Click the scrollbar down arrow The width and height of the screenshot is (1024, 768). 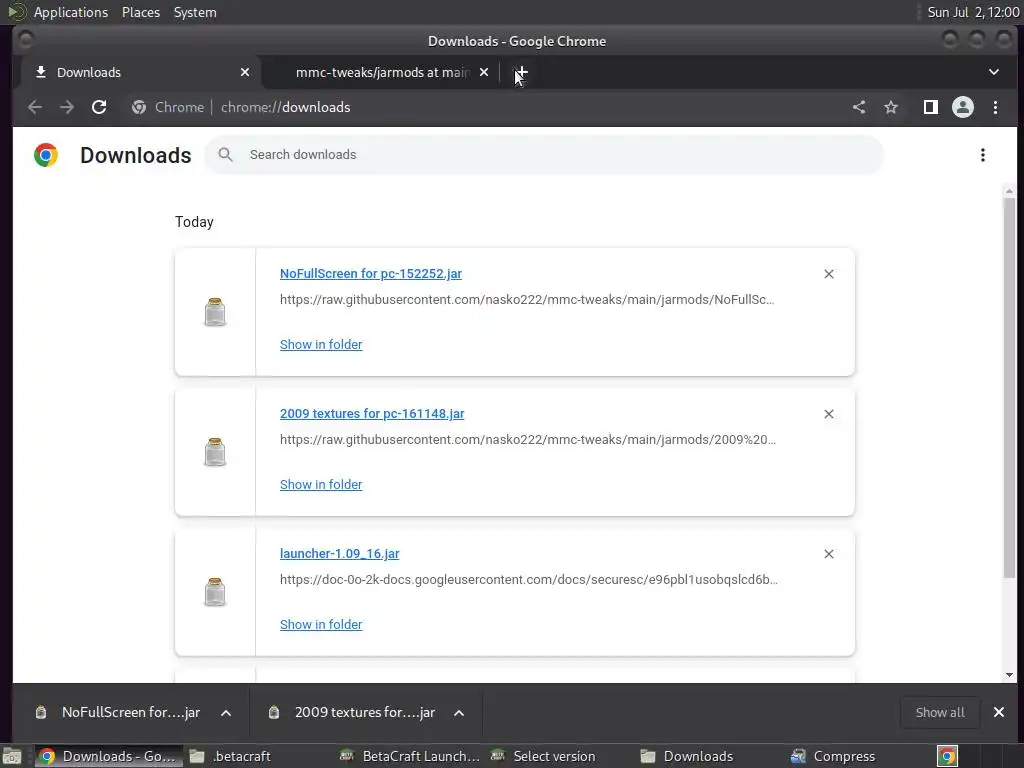pos(1010,675)
